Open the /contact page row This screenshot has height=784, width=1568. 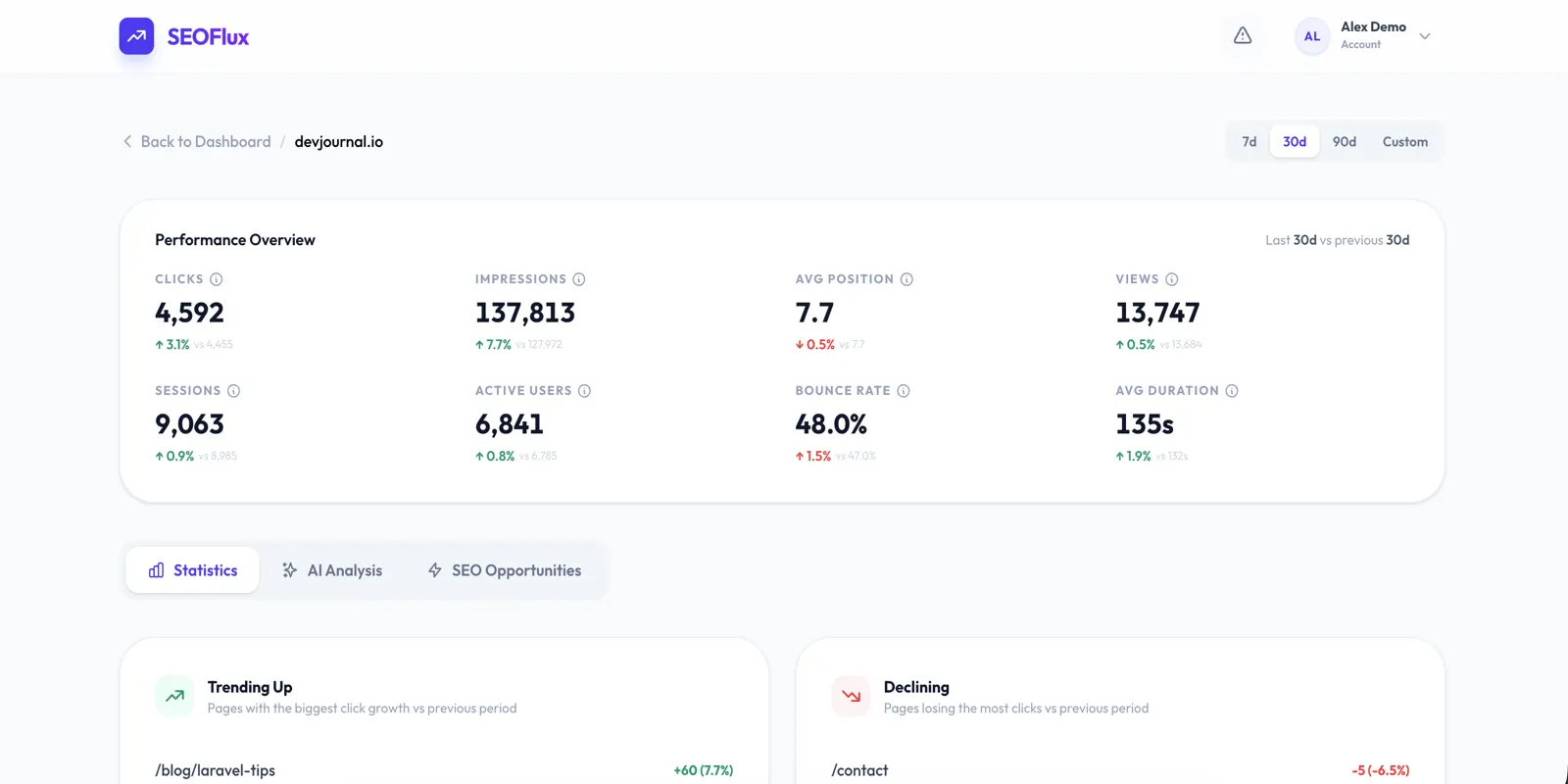[x=1120, y=770]
